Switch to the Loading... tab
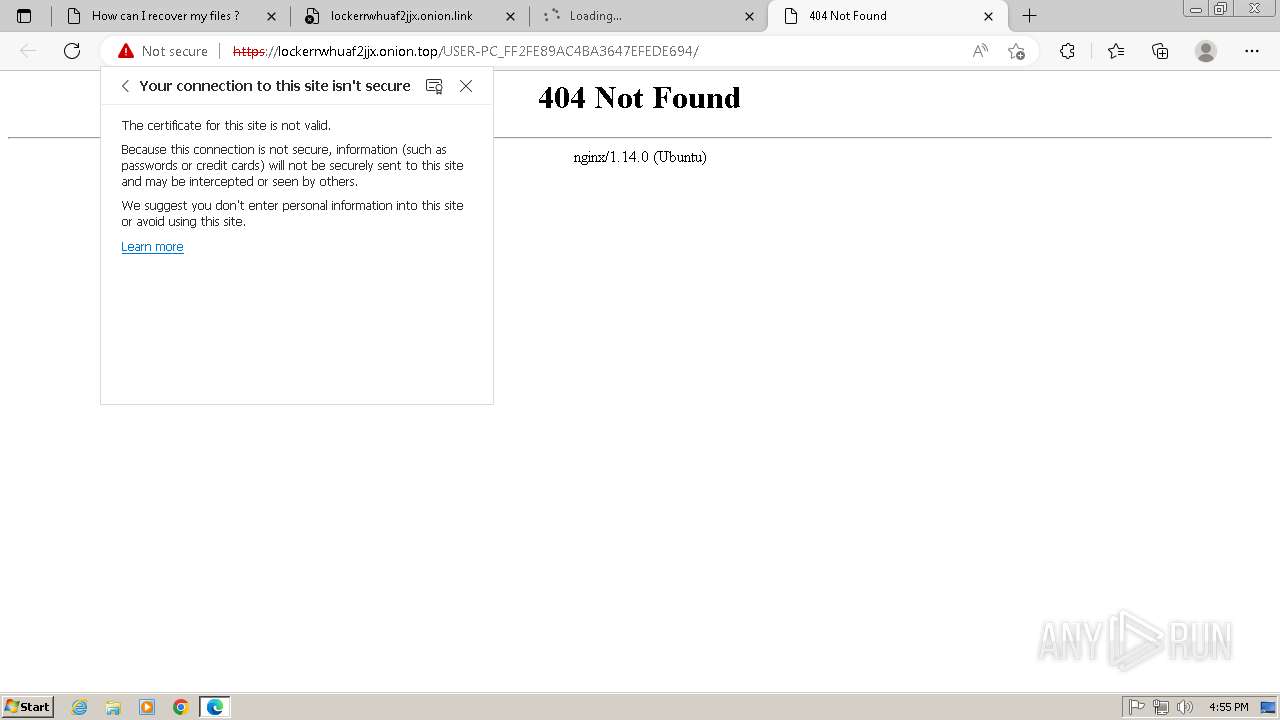 point(648,16)
